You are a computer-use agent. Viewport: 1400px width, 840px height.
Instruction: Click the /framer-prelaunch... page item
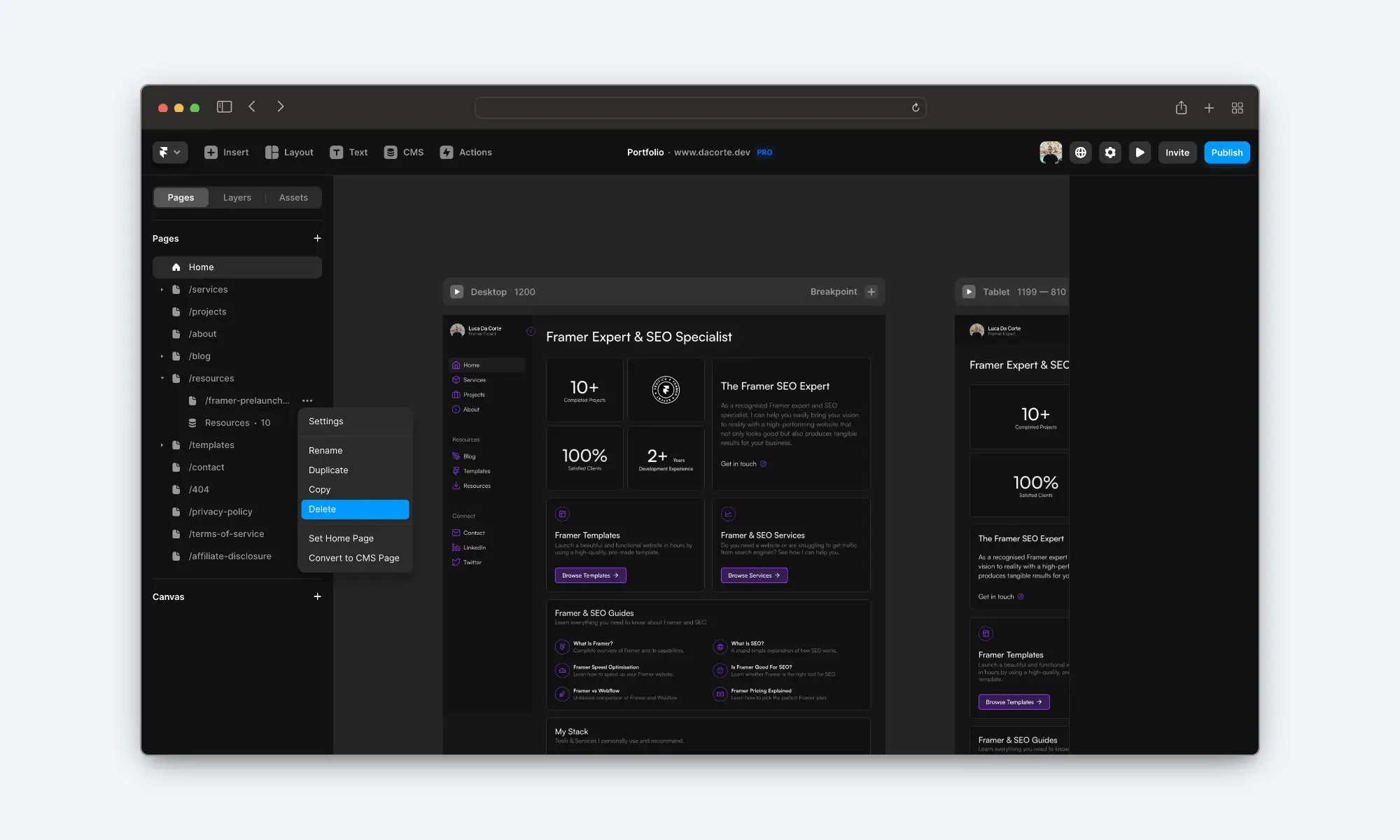tap(247, 401)
